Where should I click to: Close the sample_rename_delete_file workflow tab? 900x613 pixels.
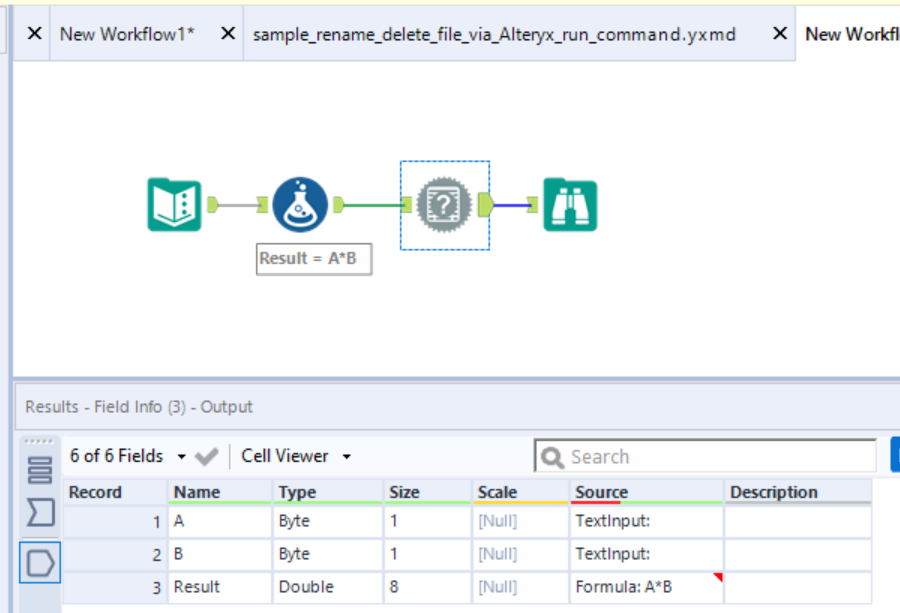(779, 33)
